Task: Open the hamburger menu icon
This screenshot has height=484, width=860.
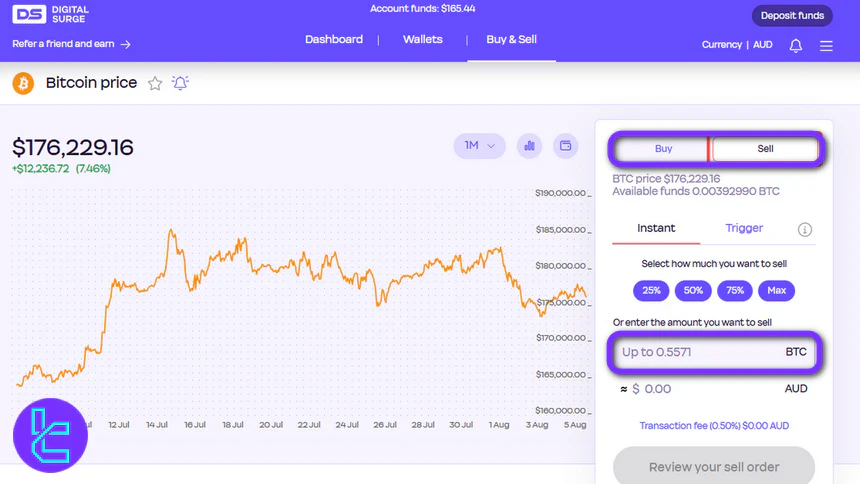Action: pyautogui.click(x=826, y=46)
